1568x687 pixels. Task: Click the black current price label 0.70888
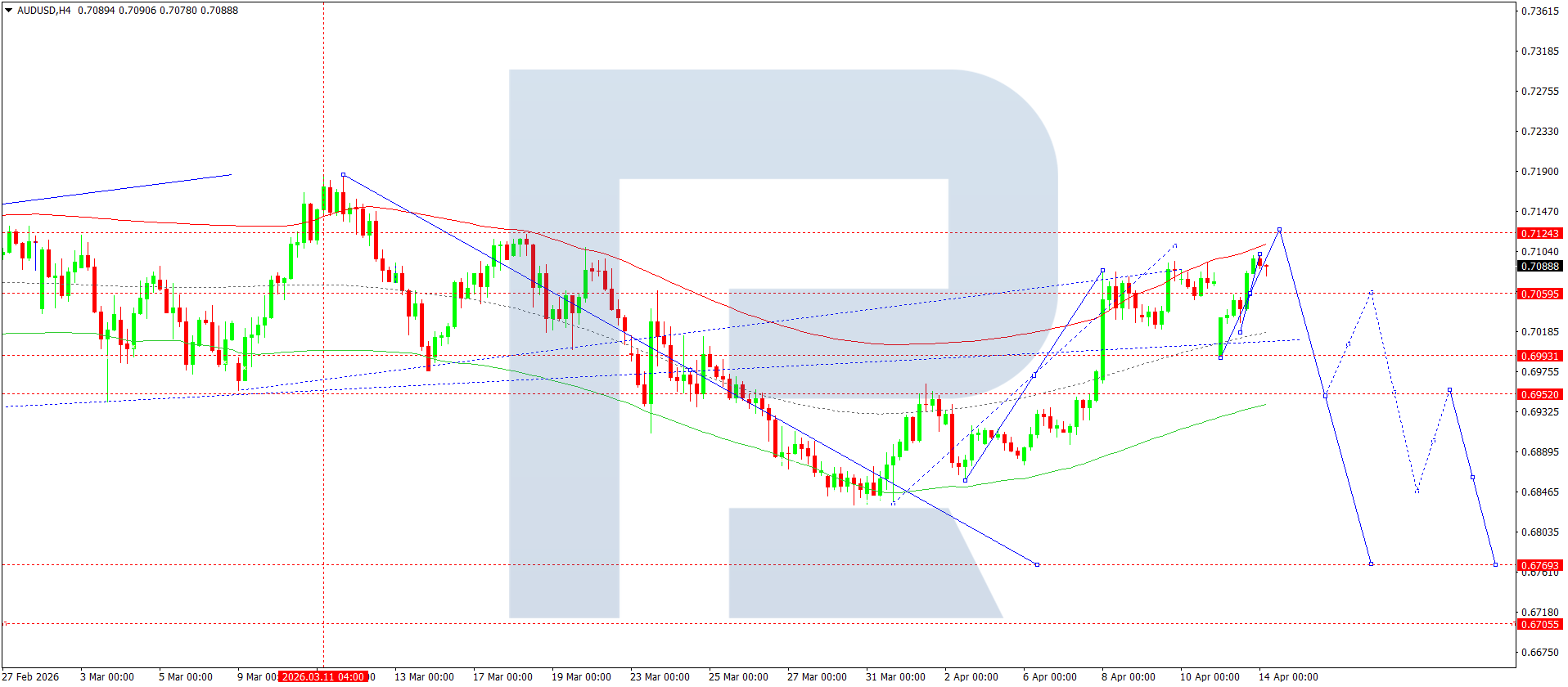point(1539,266)
